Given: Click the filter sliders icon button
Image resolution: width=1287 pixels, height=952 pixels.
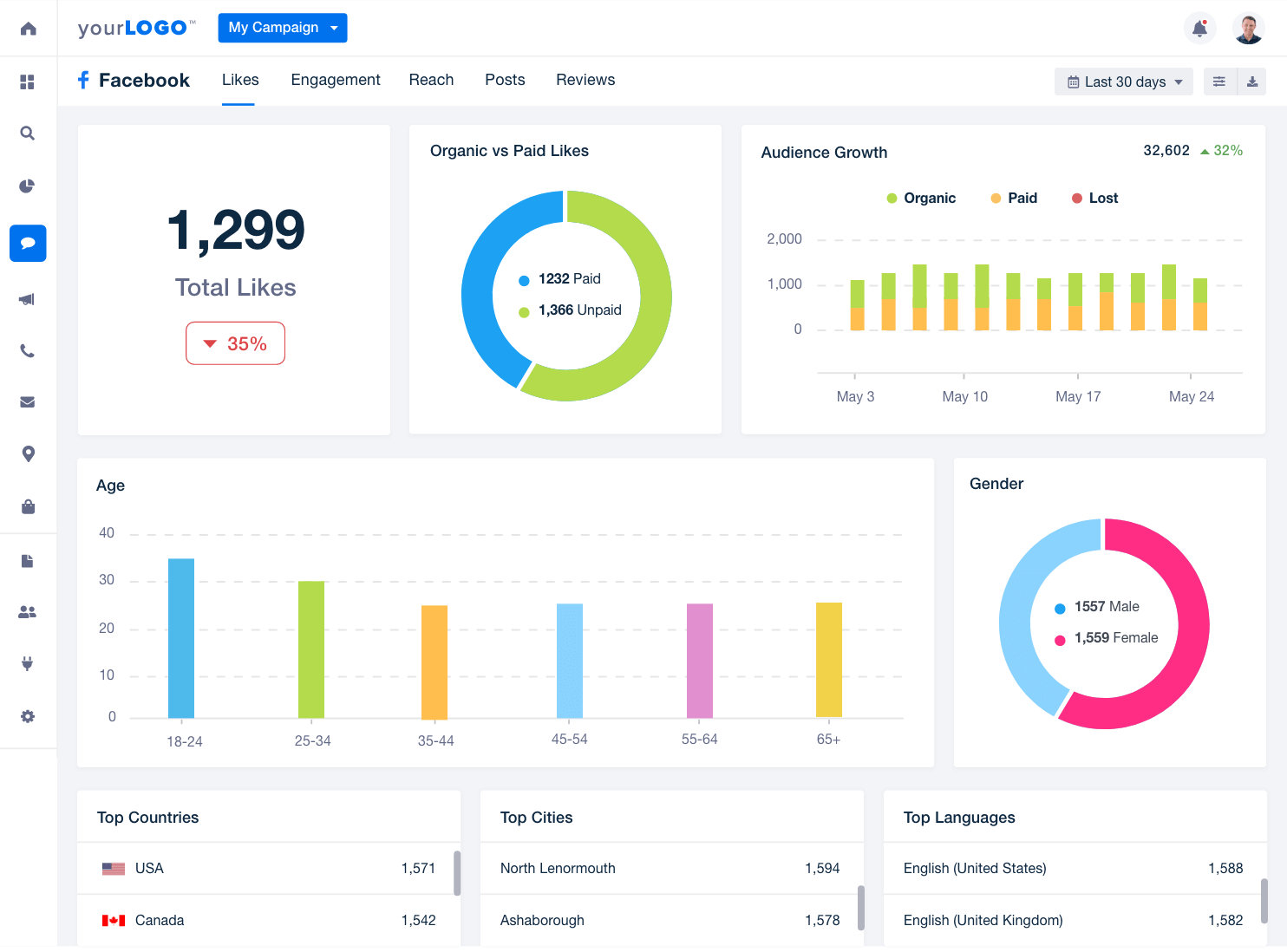Looking at the screenshot, I should pyautogui.click(x=1219, y=82).
